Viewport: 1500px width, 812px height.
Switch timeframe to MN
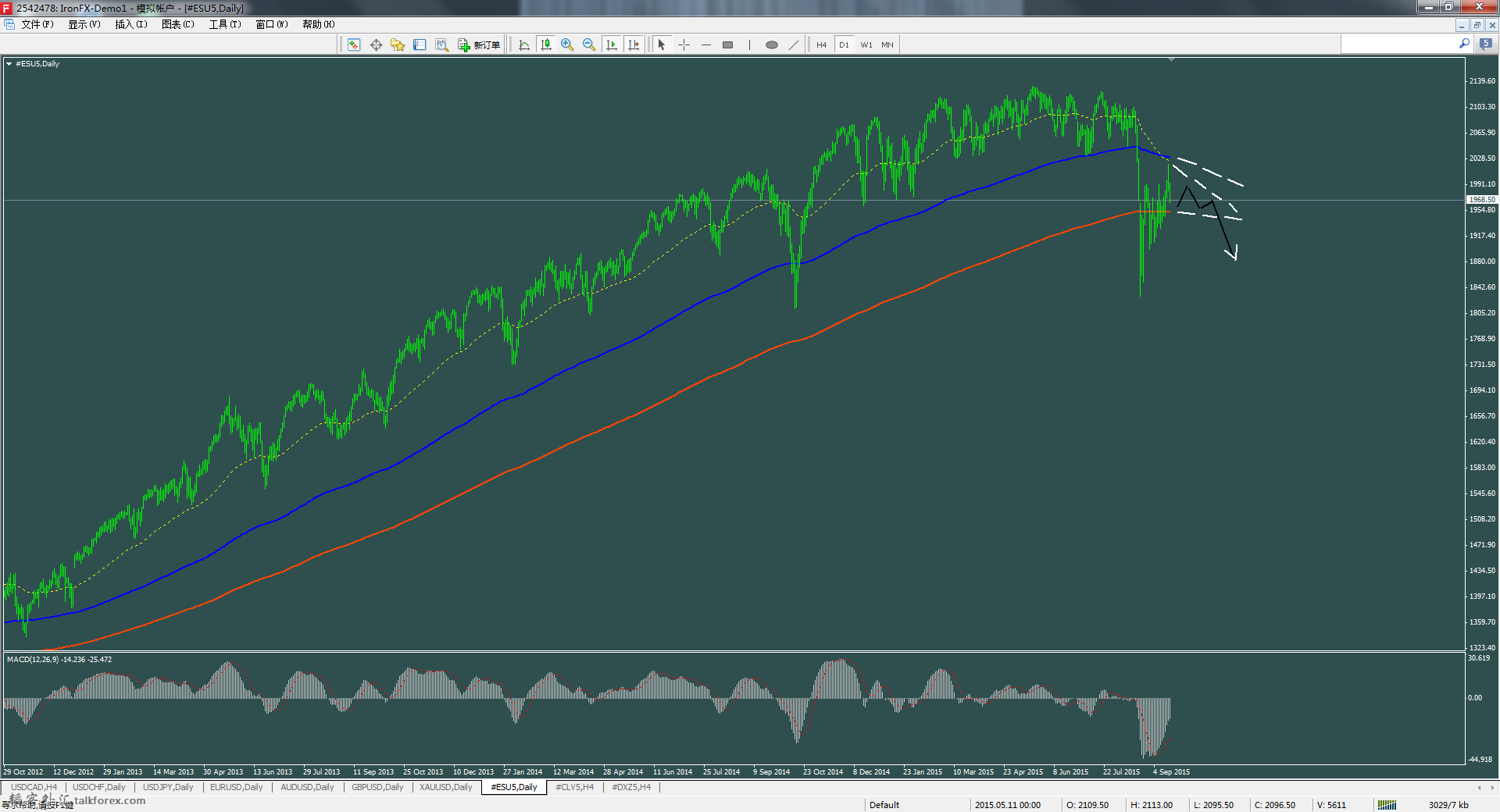coord(887,45)
